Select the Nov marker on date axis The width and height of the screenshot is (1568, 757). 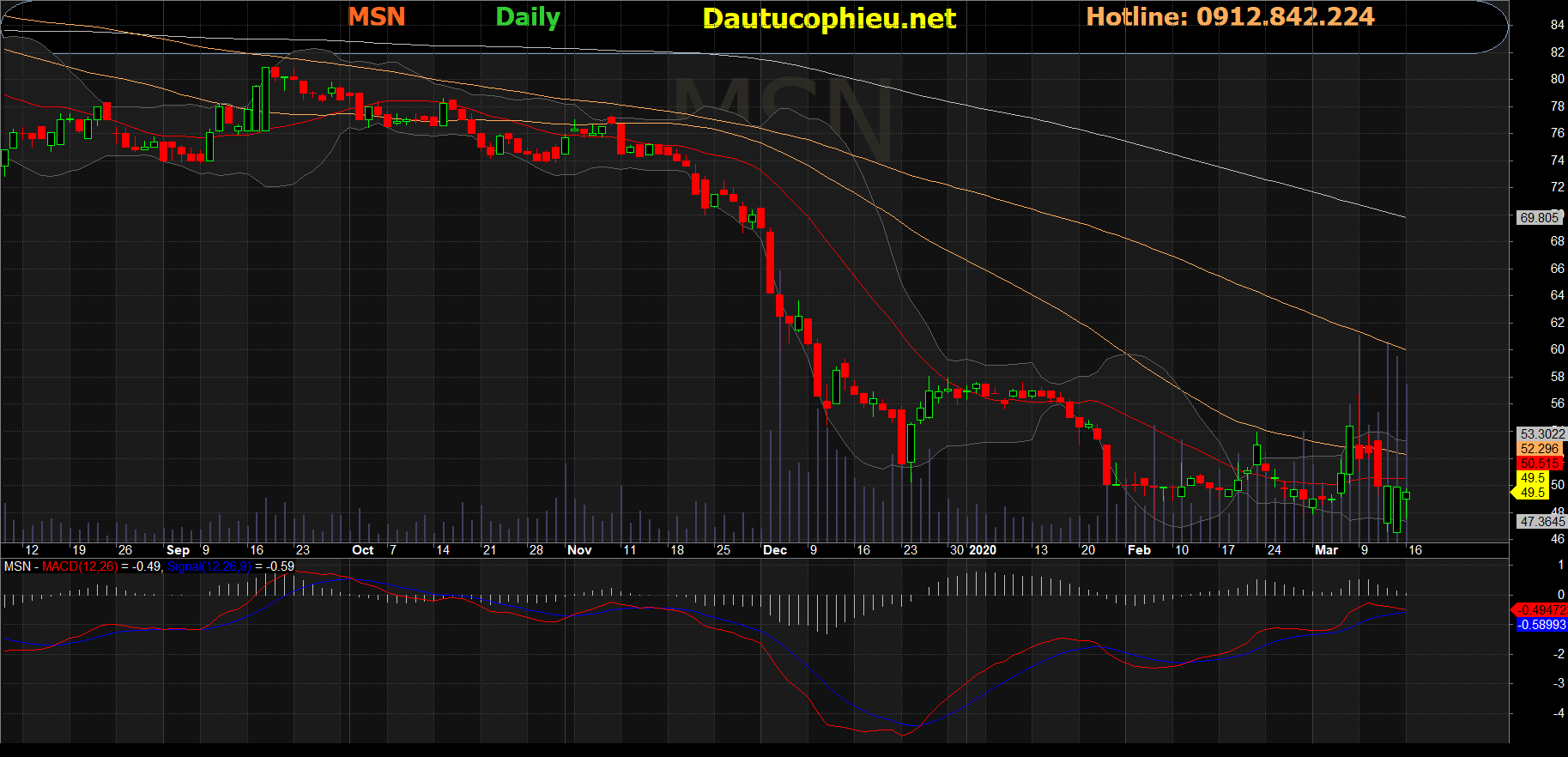[579, 550]
